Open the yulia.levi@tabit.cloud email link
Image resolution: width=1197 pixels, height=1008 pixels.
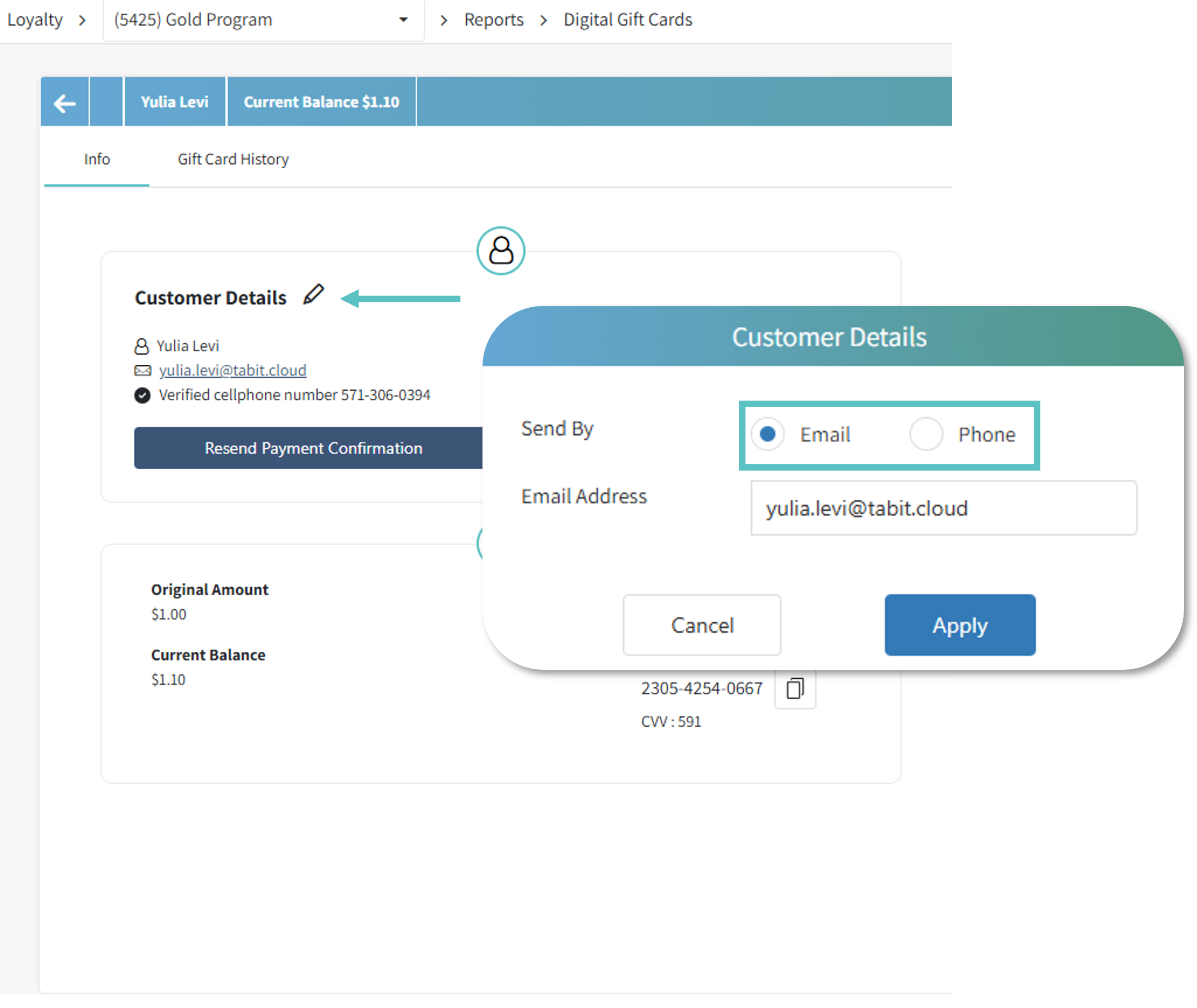[x=232, y=371]
